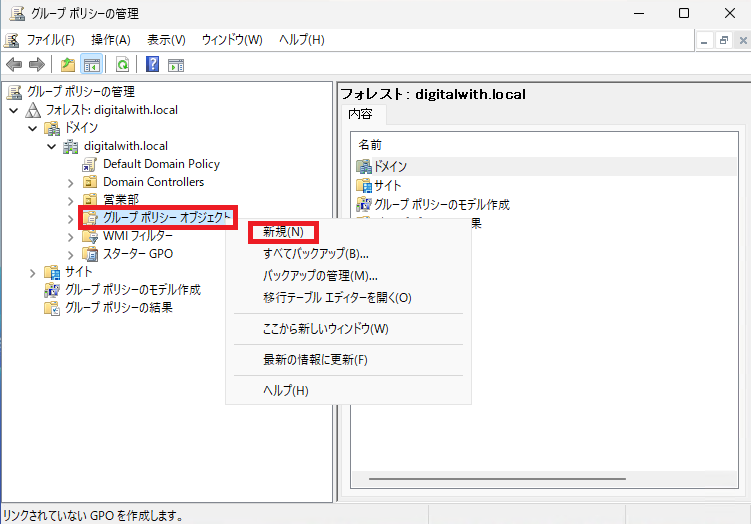
Task: Click the forest triangle icon for digitalwith.local
Action: tap(33, 110)
